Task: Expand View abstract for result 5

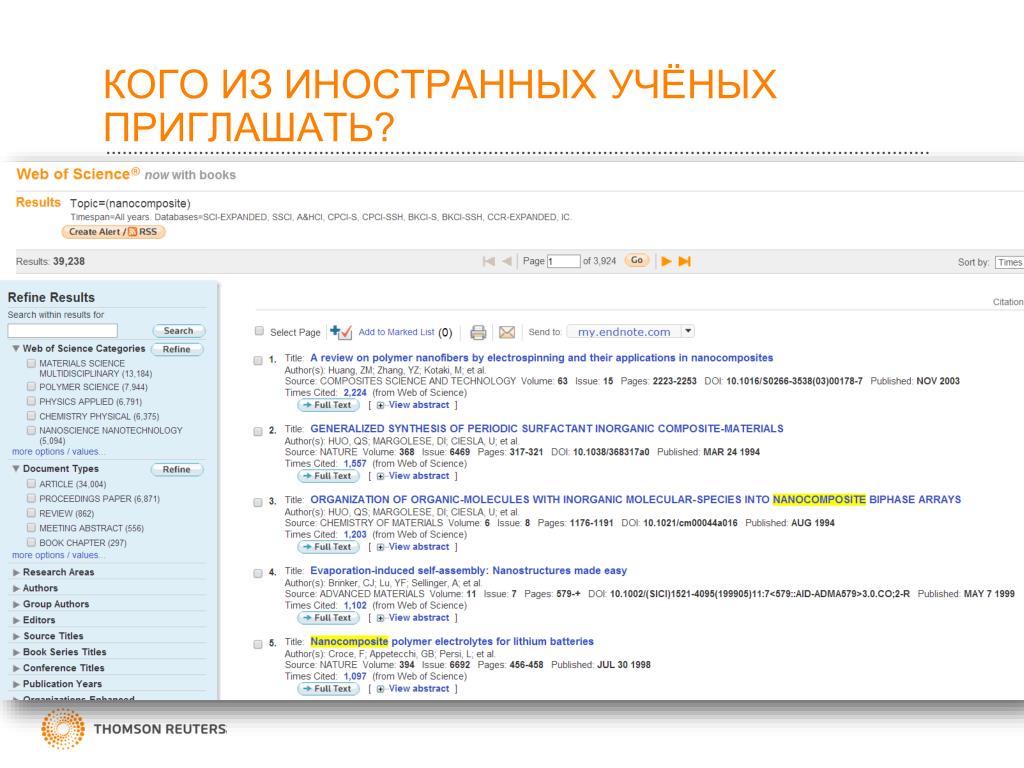Action: point(413,688)
